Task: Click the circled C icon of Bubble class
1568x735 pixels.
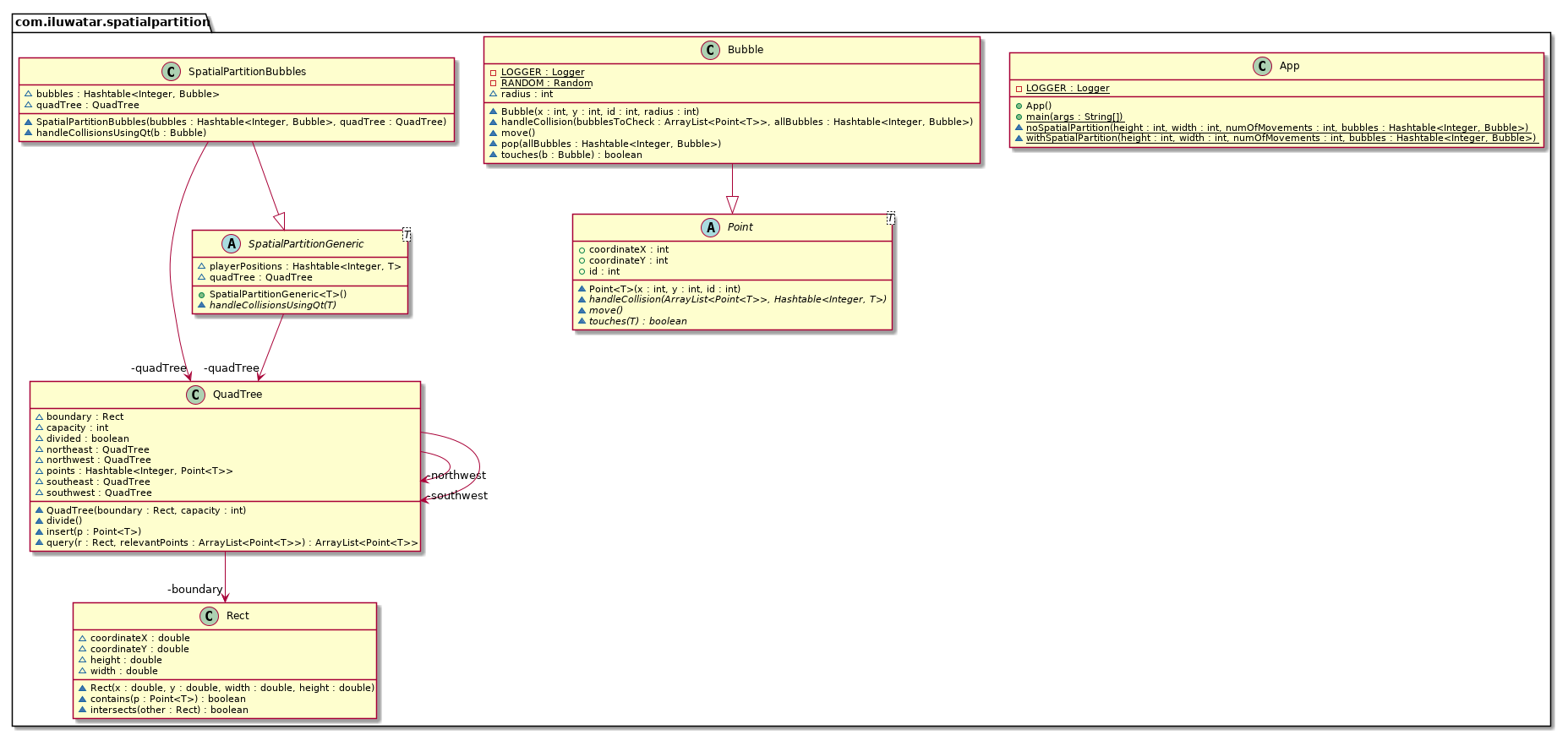Action: click(711, 50)
